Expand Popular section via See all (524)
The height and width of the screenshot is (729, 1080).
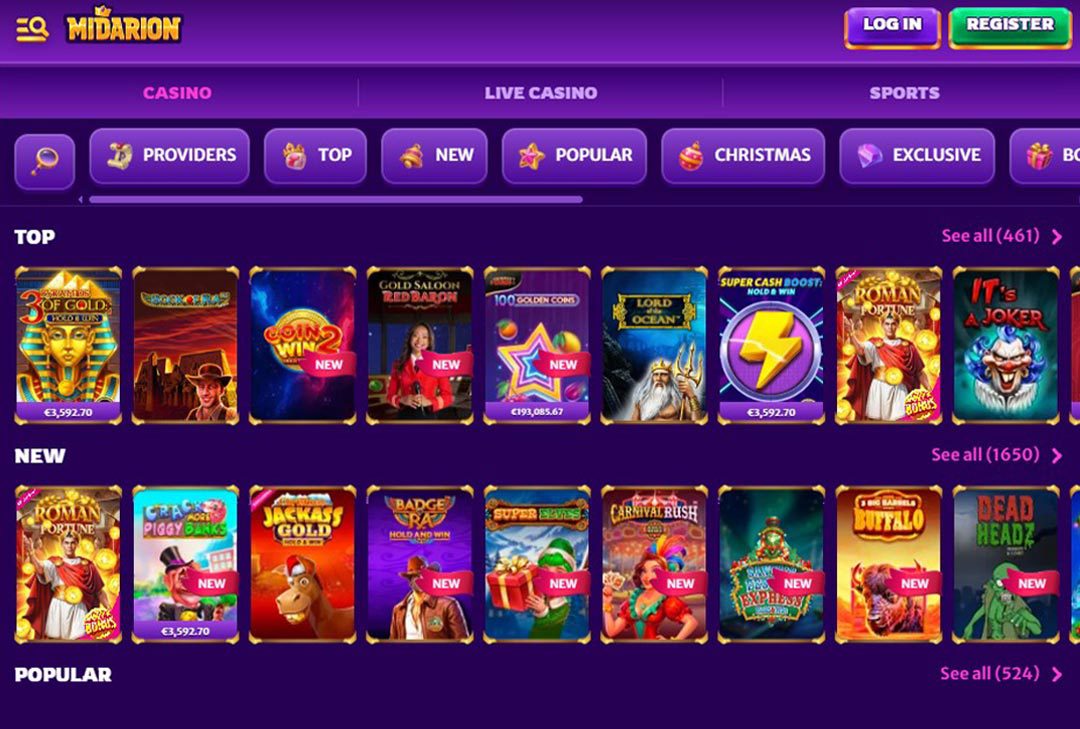pyautogui.click(x=1001, y=674)
